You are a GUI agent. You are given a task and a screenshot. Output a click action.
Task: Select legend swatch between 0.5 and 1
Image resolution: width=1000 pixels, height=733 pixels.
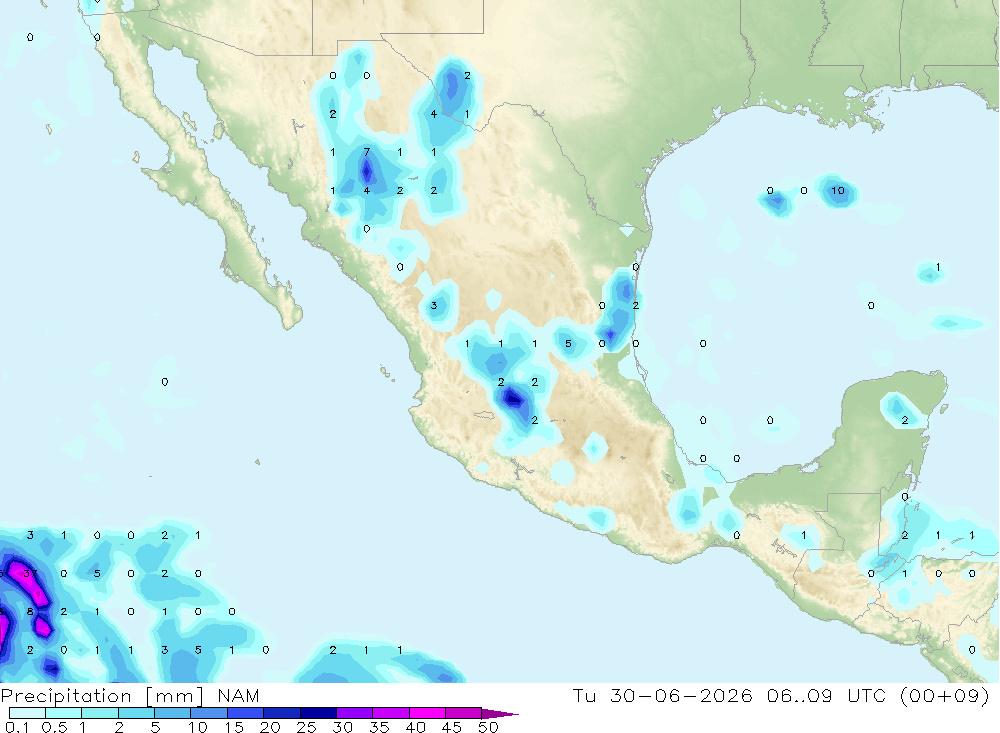pos(63,713)
